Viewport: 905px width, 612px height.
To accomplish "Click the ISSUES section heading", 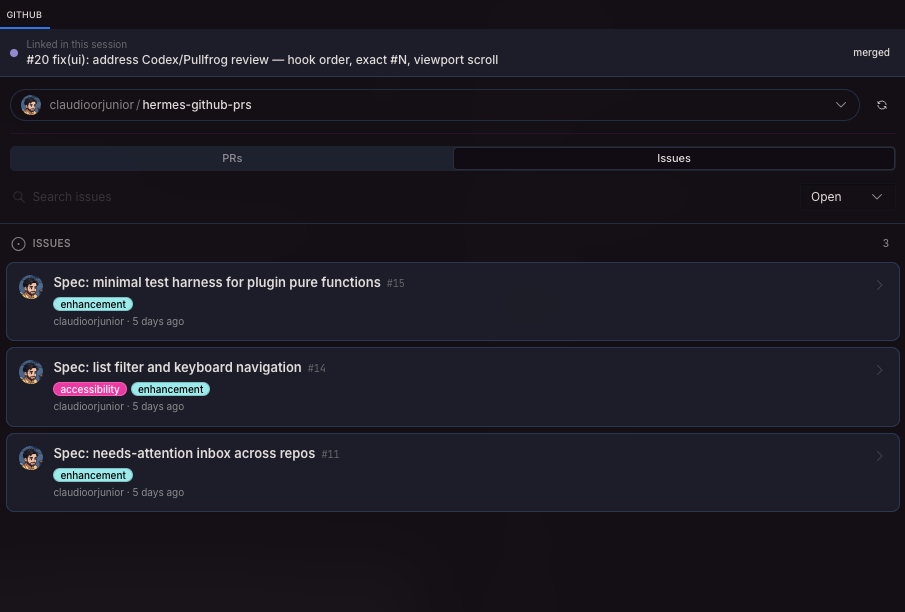I will point(51,244).
